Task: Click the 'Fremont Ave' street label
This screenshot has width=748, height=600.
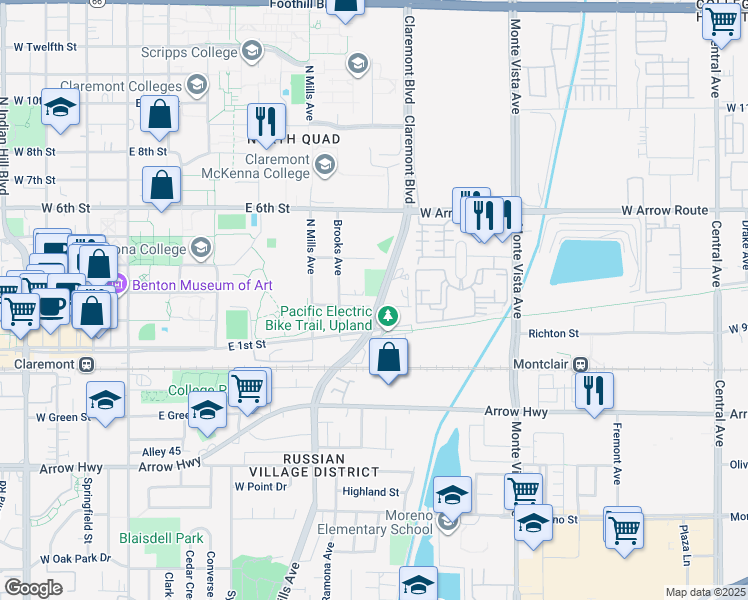Action: pyautogui.click(x=617, y=454)
